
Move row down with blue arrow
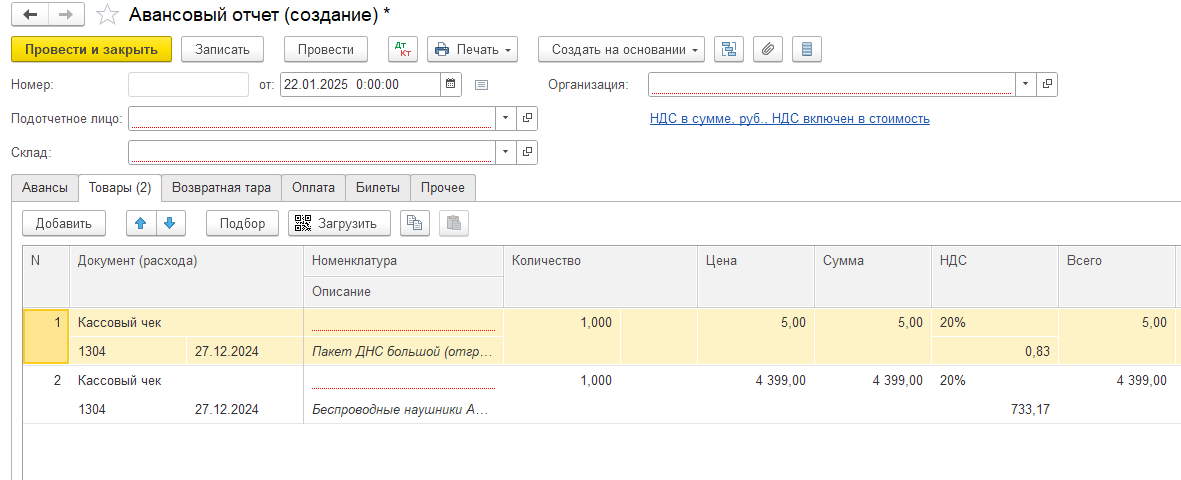coord(169,223)
